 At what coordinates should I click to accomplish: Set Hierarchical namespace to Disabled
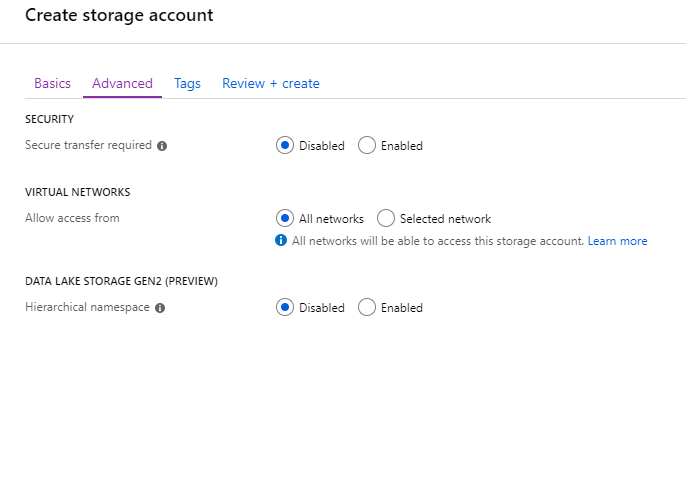click(285, 307)
